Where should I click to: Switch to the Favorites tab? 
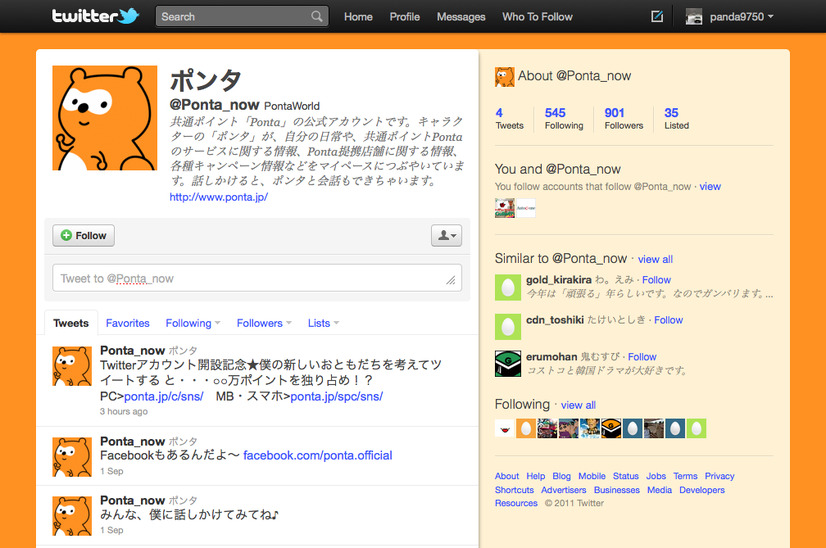(x=127, y=323)
